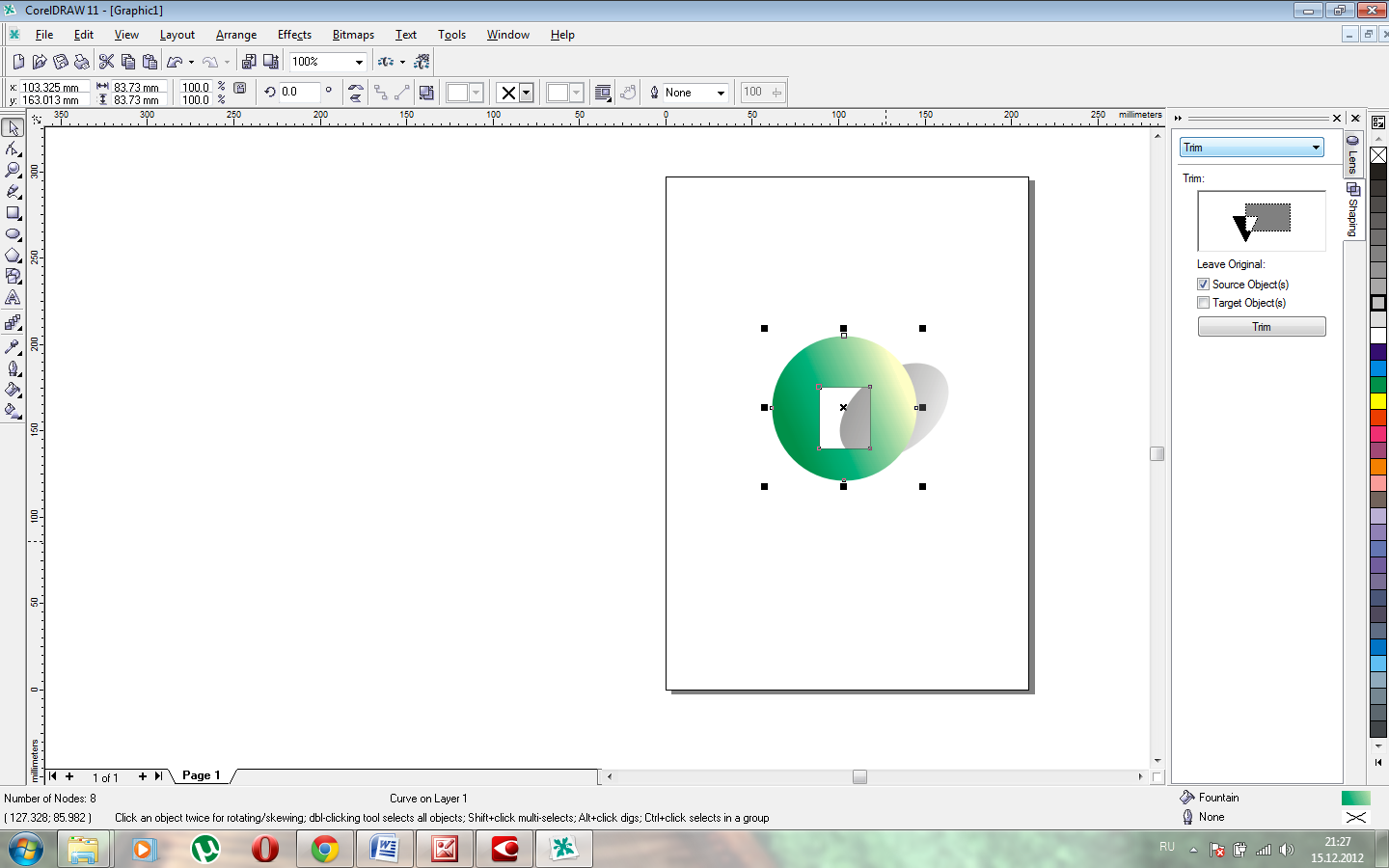
Task: Toggle the nonproportional scaling lock
Action: tap(240, 88)
